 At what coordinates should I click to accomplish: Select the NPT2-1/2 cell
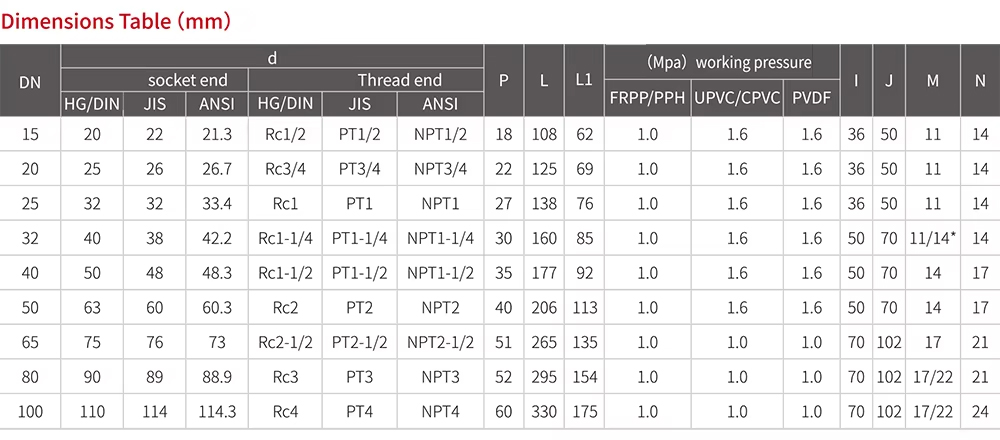pos(441,342)
